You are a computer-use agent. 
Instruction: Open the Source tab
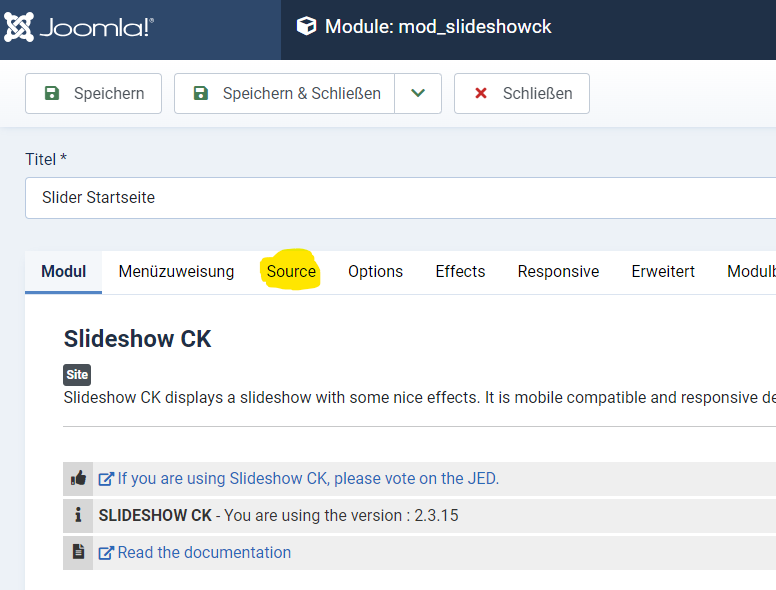pos(291,271)
